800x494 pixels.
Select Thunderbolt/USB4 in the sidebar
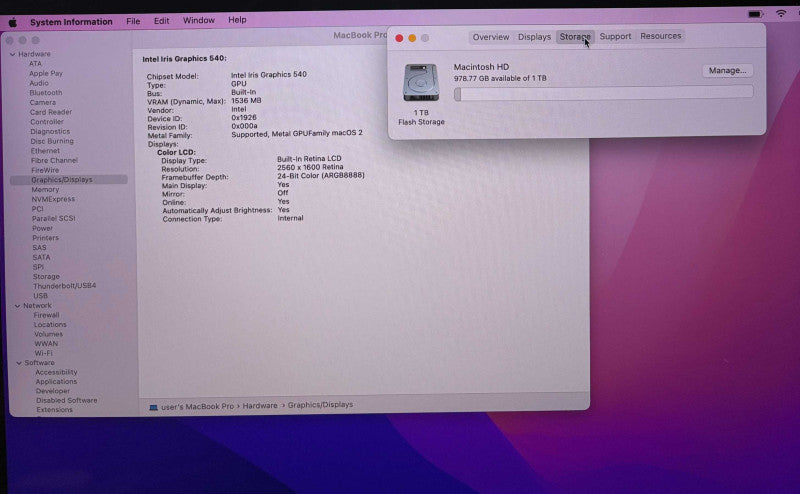[64, 286]
